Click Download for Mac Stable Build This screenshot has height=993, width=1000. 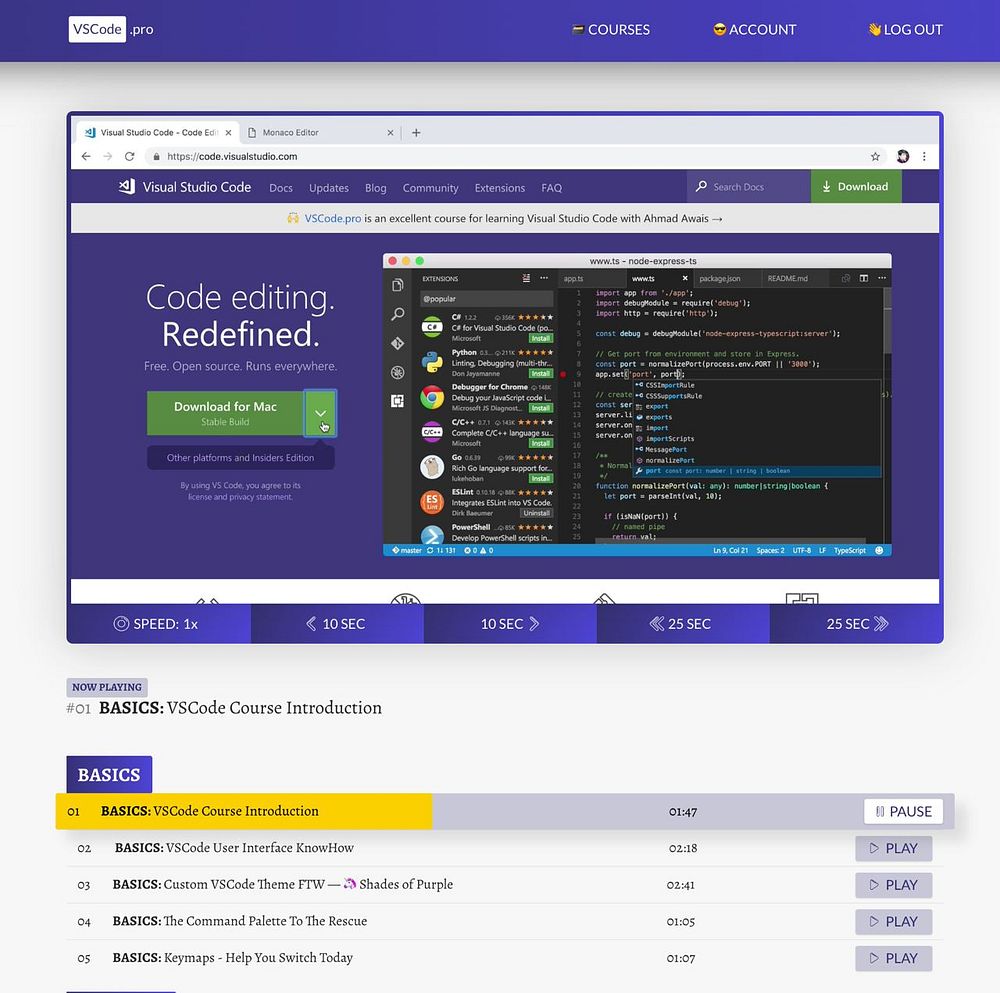225,413
